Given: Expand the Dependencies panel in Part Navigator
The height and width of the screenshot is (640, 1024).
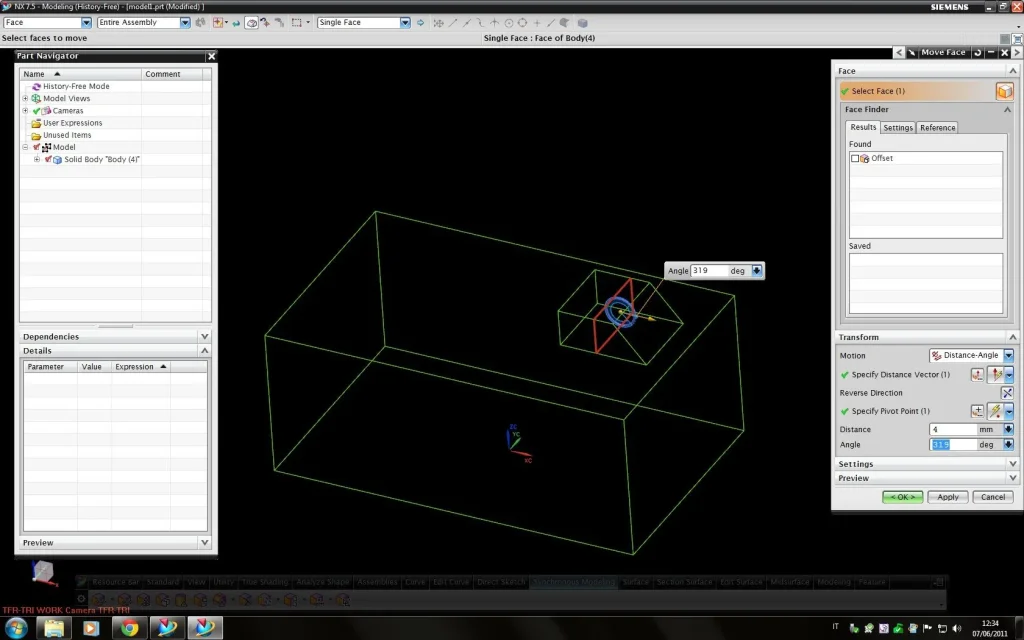Looking at the screenshot, I should click(x=204, y=336).
